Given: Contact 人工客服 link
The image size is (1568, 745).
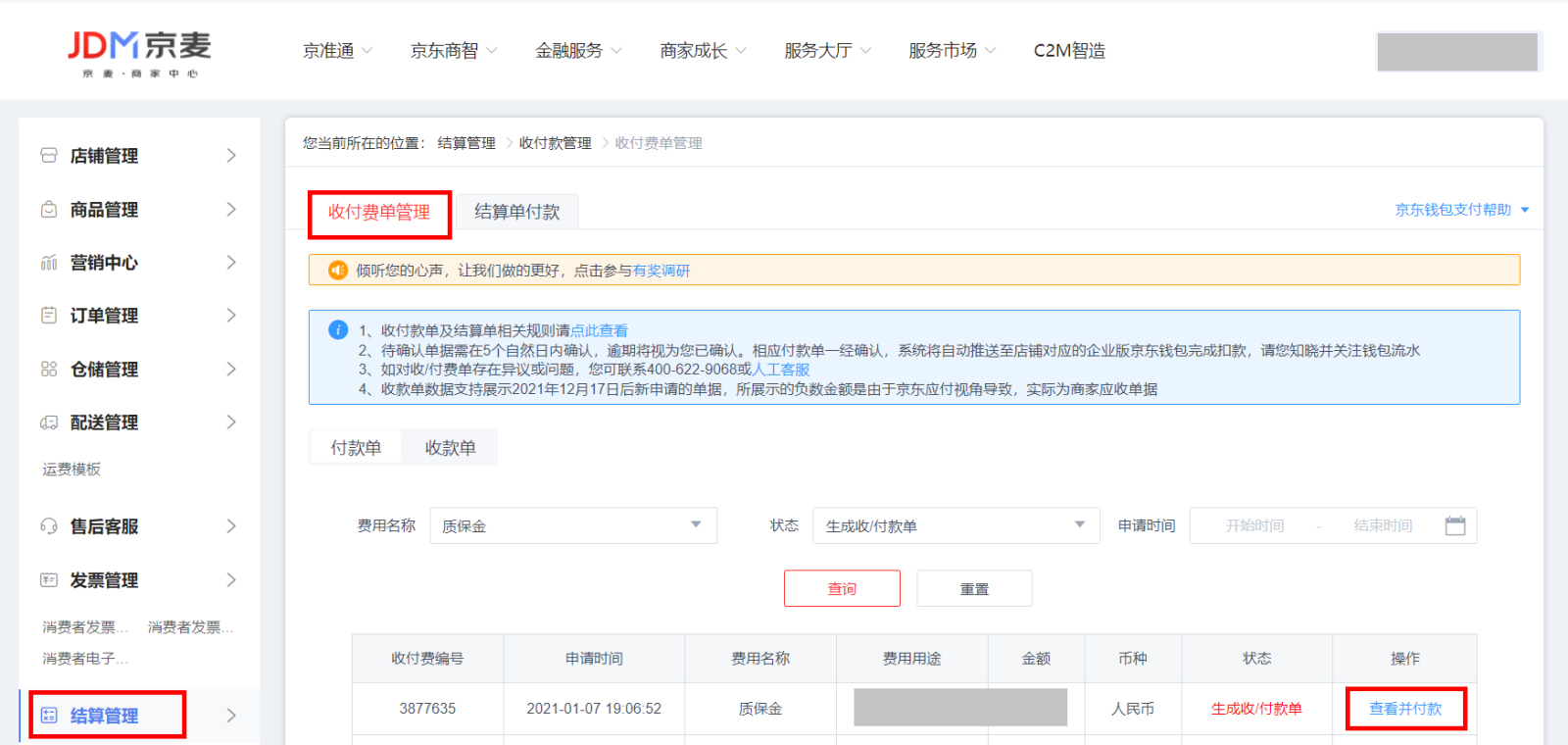Looking at the screenshot, I should coord(781,370).
